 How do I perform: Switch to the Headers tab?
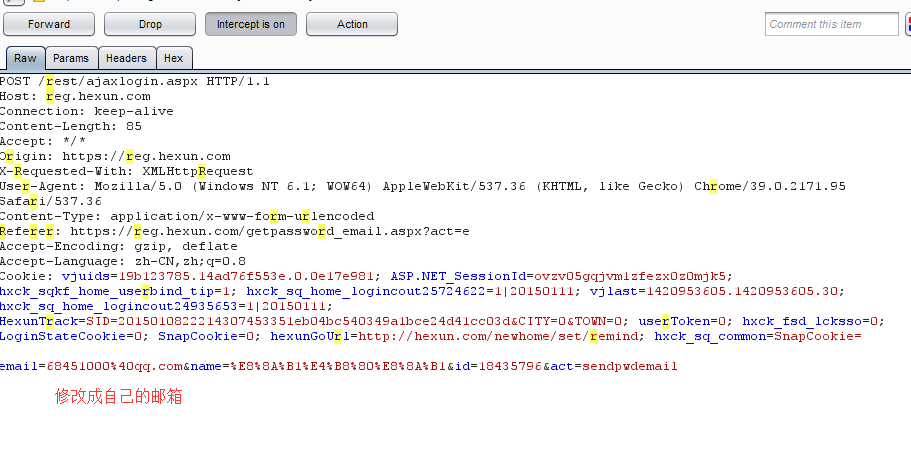(x=126, y=59)
